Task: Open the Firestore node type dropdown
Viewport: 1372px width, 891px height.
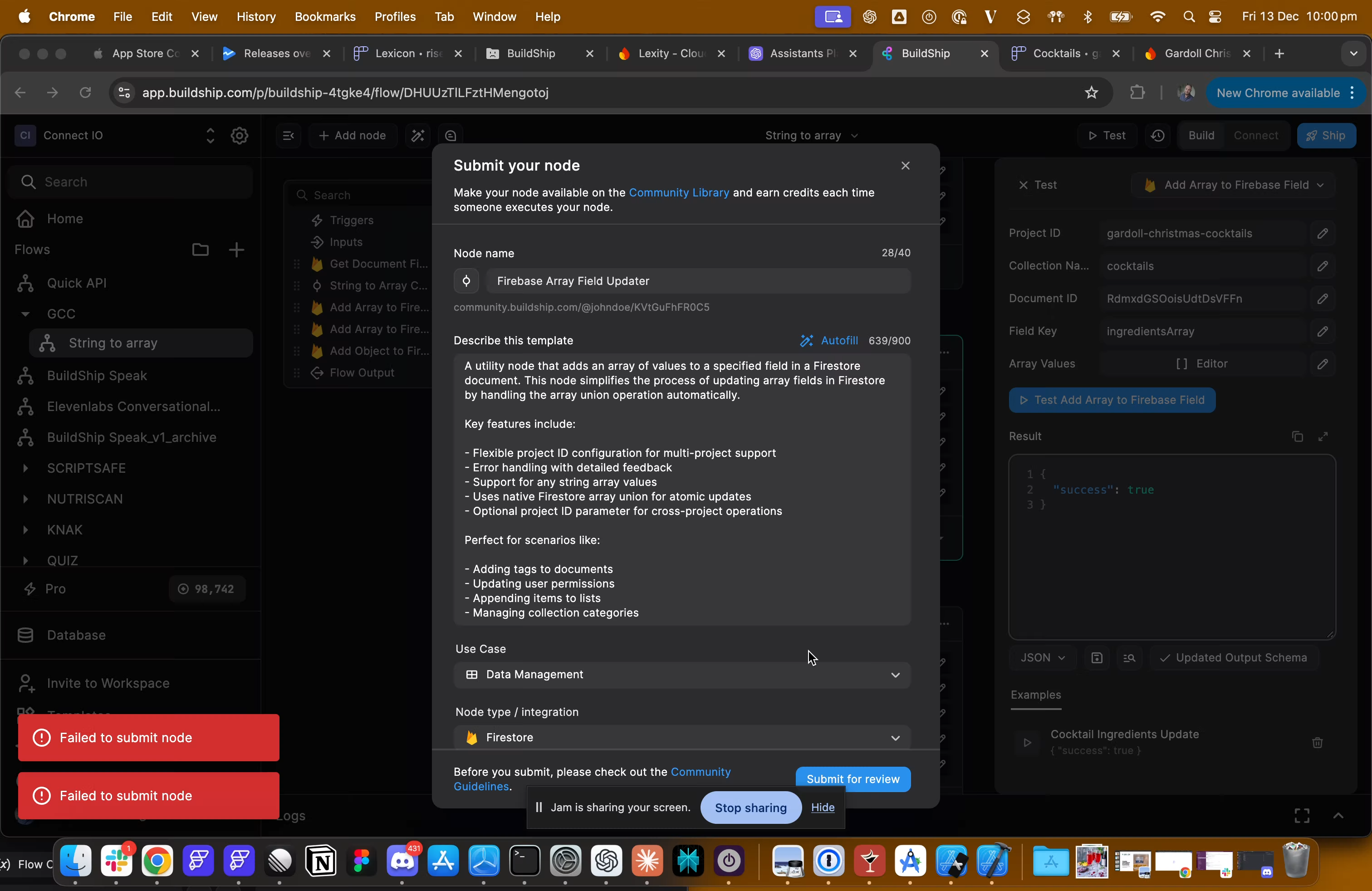Action: [681, 737]
